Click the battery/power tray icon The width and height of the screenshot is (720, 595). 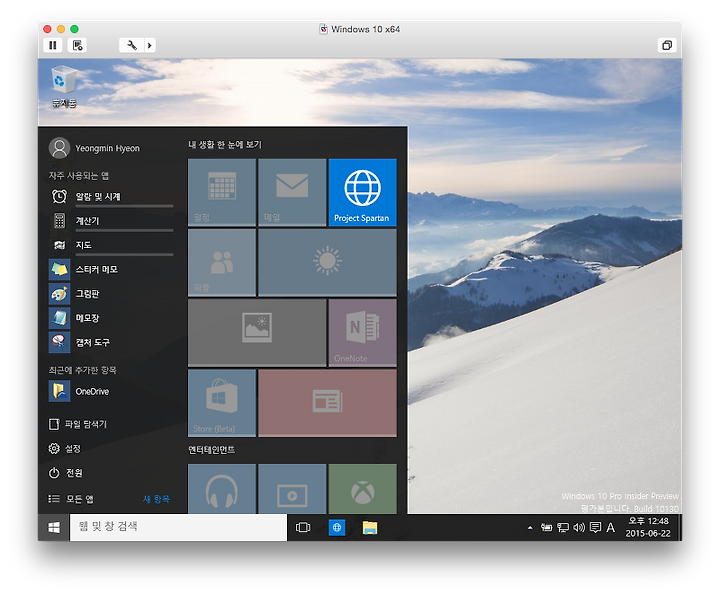point(546,528)
